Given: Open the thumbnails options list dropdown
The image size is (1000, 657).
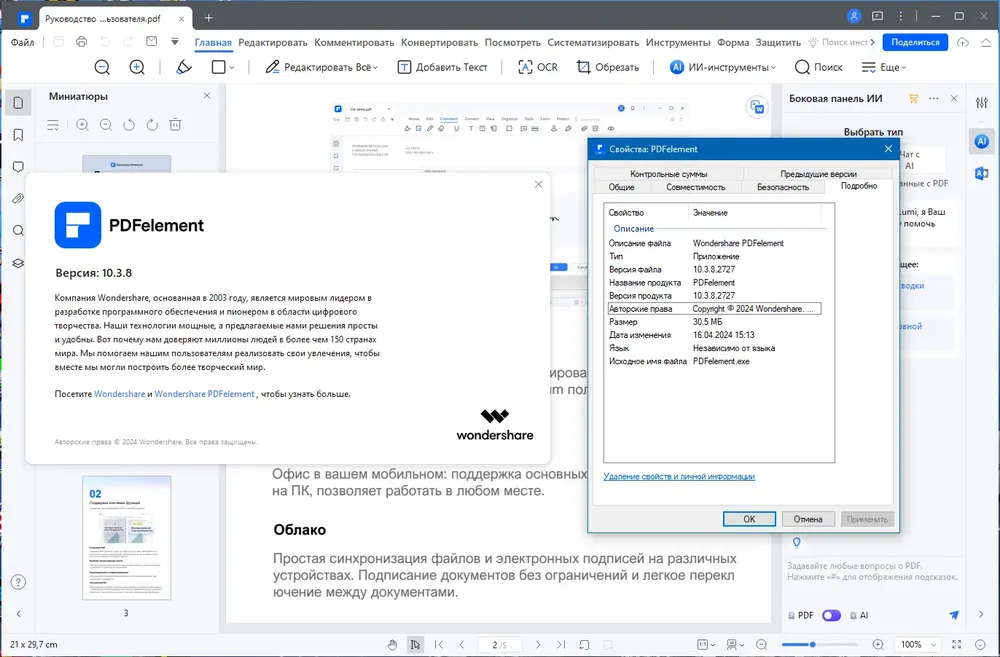Looking at the screenshot, I should 53,125.
